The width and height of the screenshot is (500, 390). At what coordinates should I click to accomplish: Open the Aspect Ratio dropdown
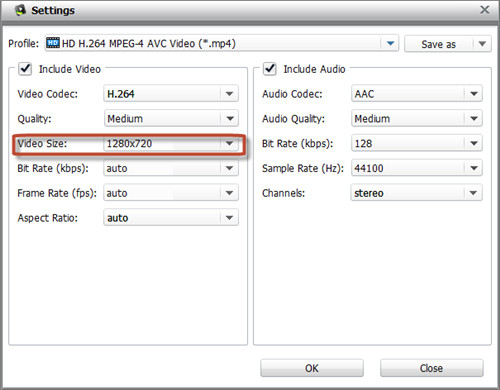click(x=171, y=218)
